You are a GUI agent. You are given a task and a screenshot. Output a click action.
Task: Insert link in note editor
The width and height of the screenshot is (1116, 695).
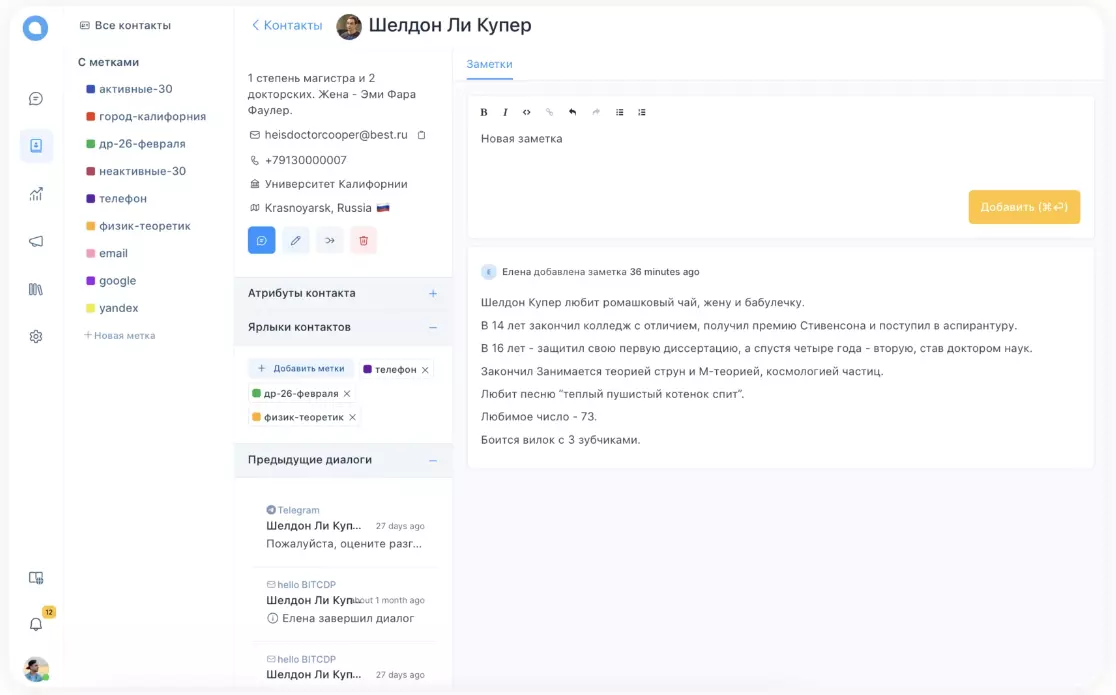(x=549, y=112)
